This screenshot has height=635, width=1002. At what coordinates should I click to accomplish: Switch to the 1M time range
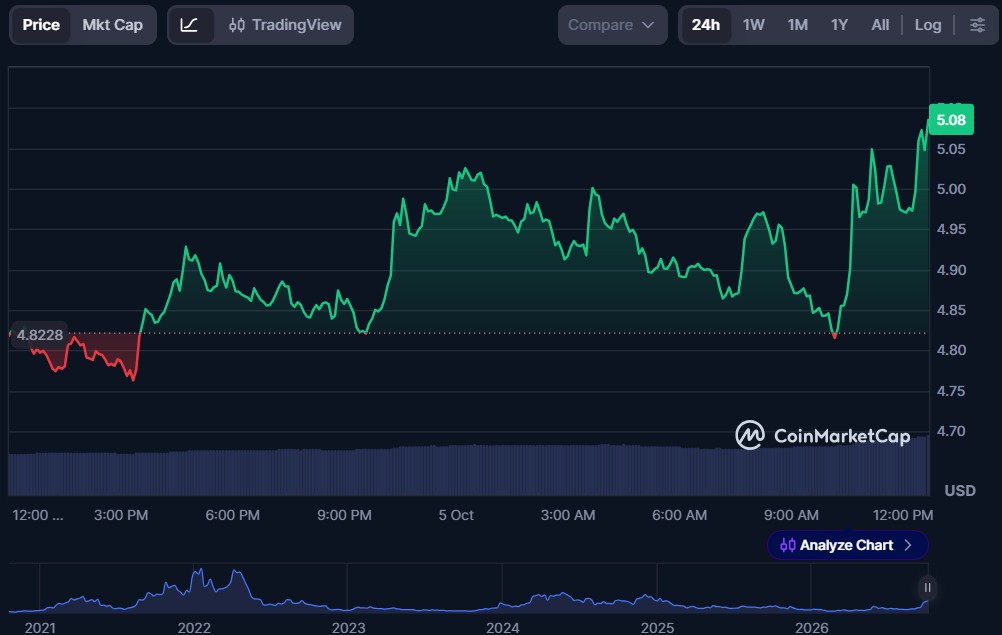[x=798, y=25]
